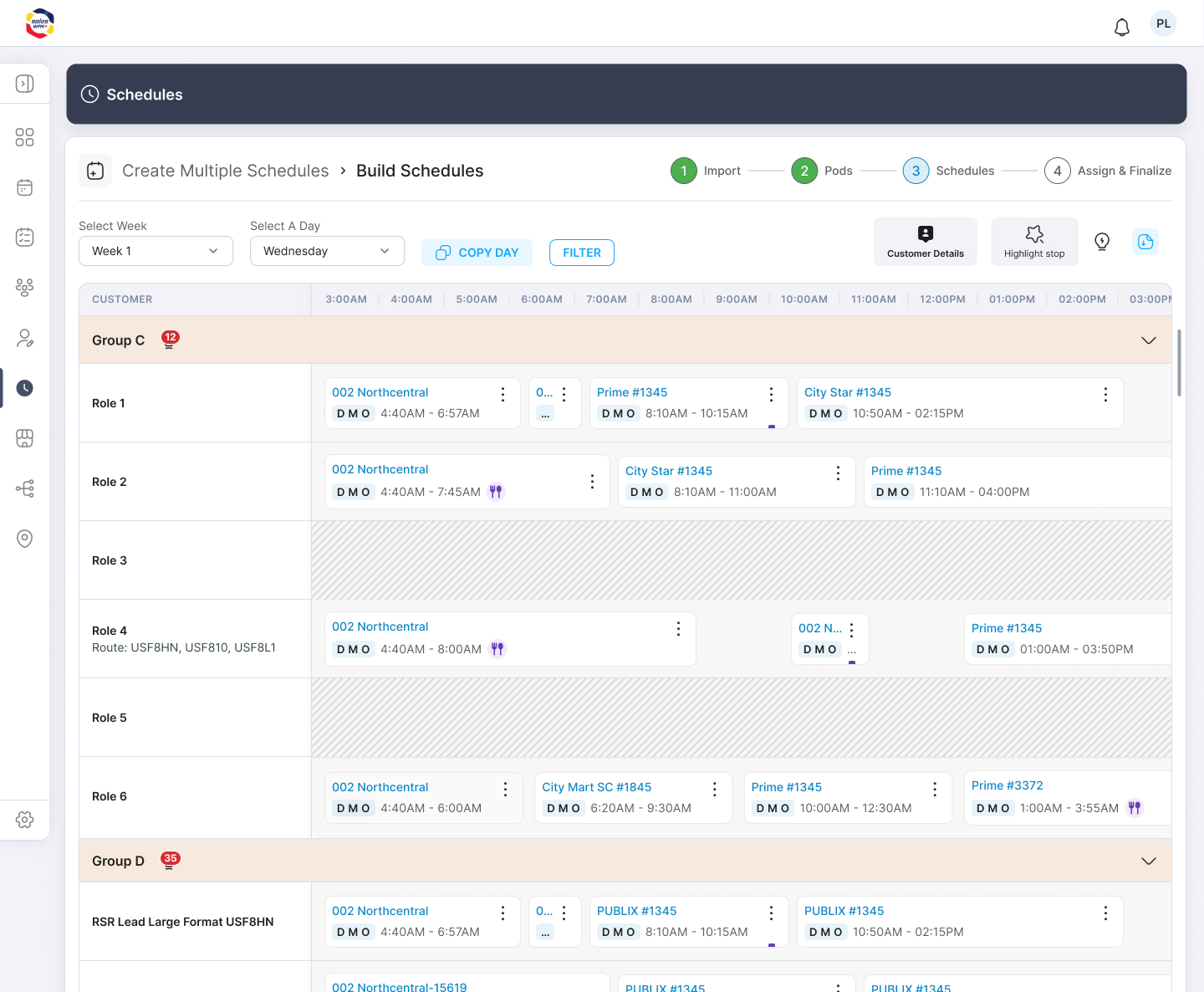Go to step 4 Assign & Finalize
This screenshot has height=992, width=1204.
(1108, 171)
